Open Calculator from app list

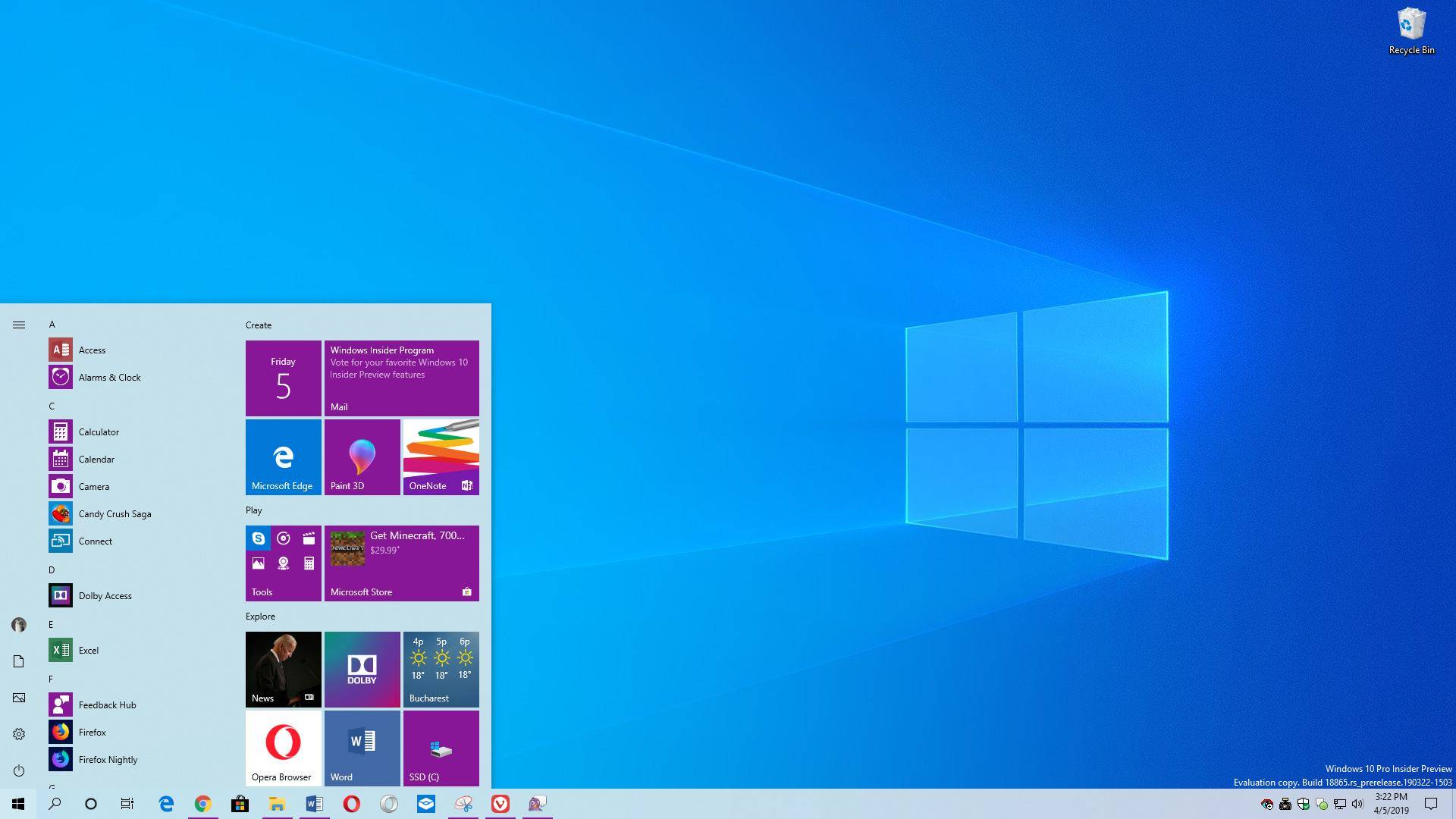(98, 431)
